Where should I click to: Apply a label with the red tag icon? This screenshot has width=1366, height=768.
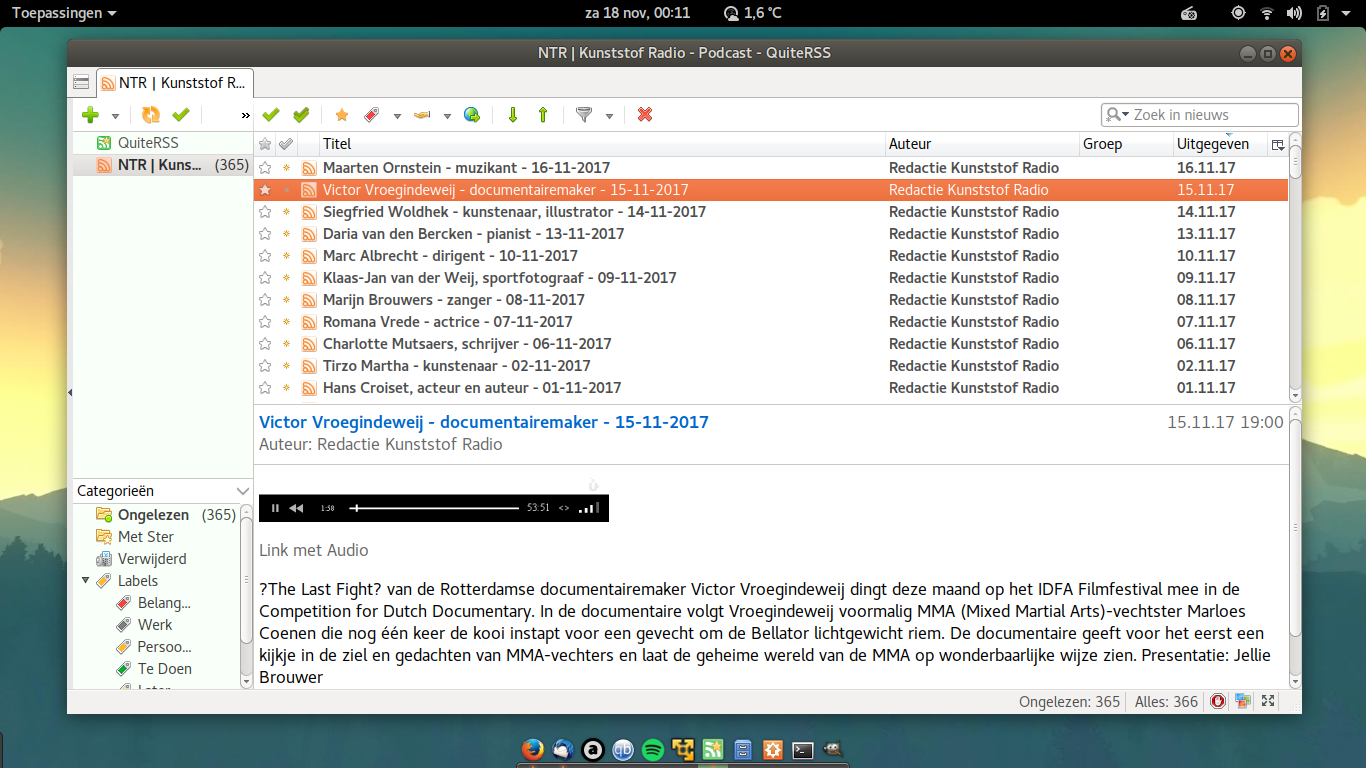[372, 115]
